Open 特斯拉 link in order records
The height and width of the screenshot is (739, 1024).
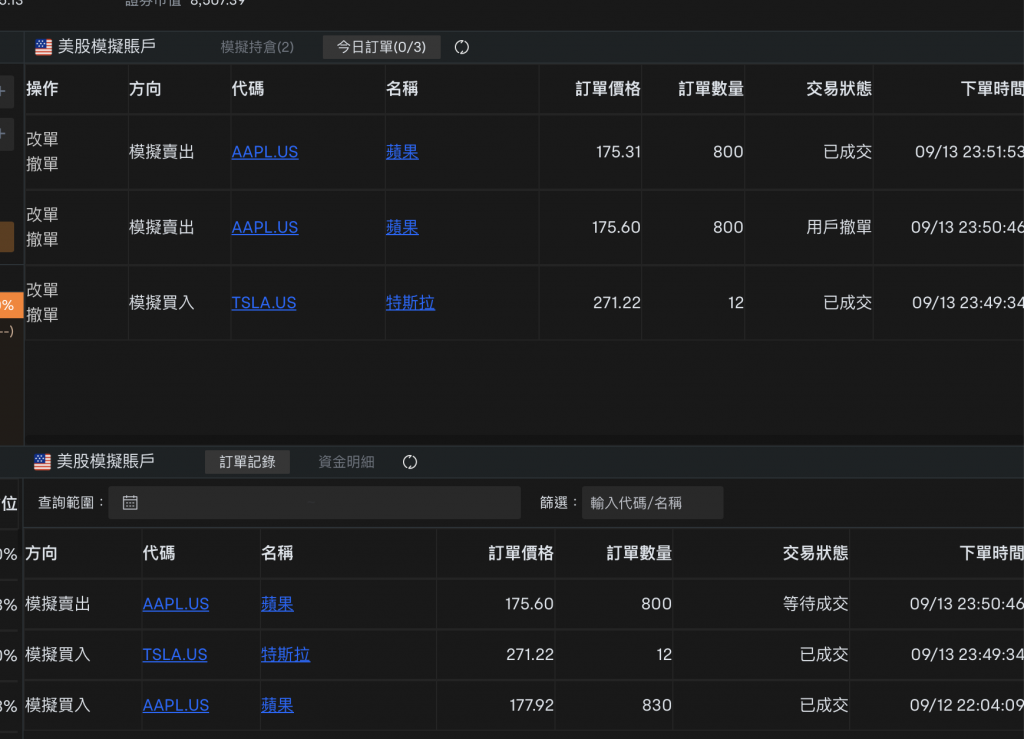pos(285,655)
